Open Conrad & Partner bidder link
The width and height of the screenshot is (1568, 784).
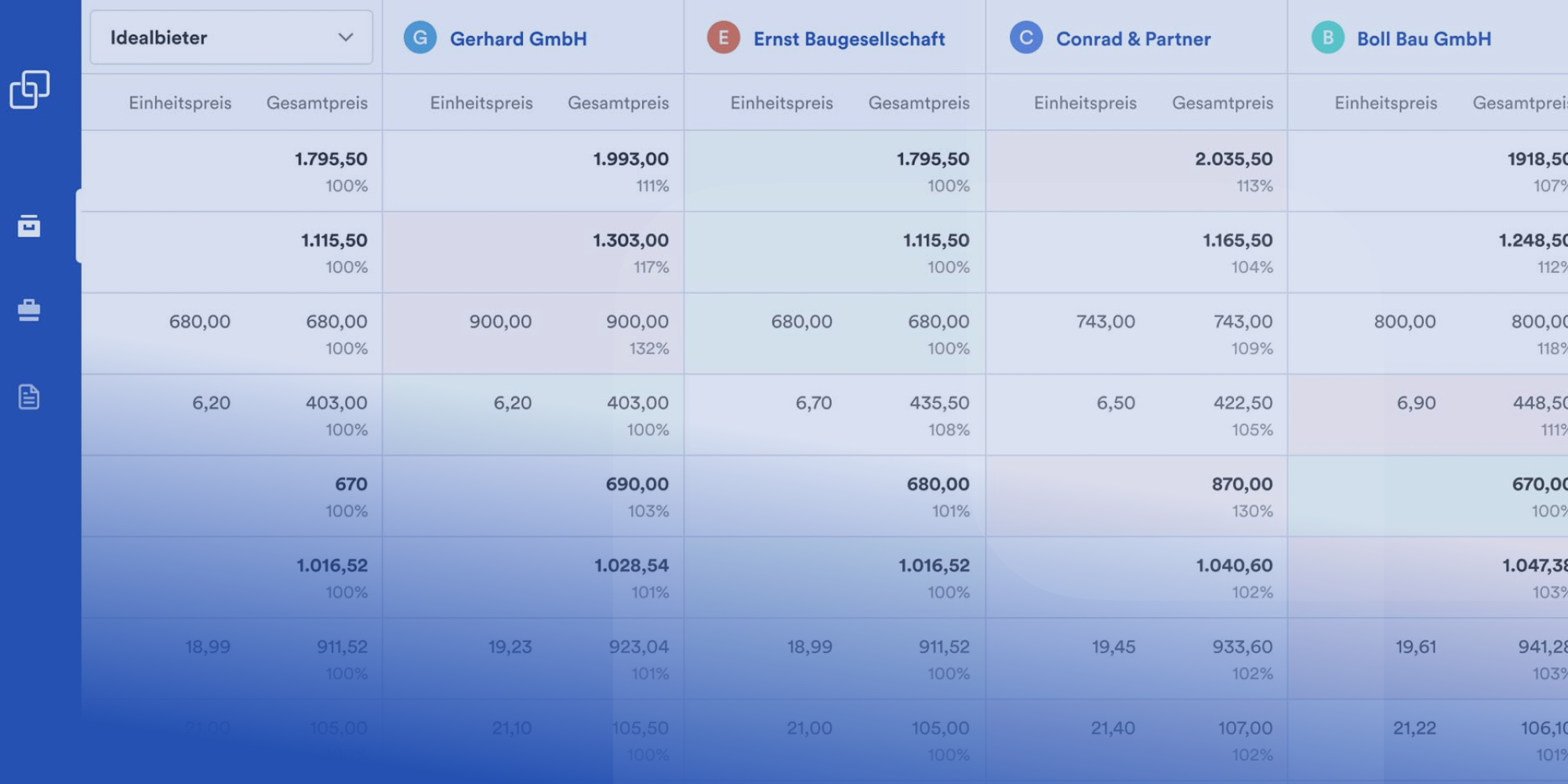click(x=1134, y=38)
